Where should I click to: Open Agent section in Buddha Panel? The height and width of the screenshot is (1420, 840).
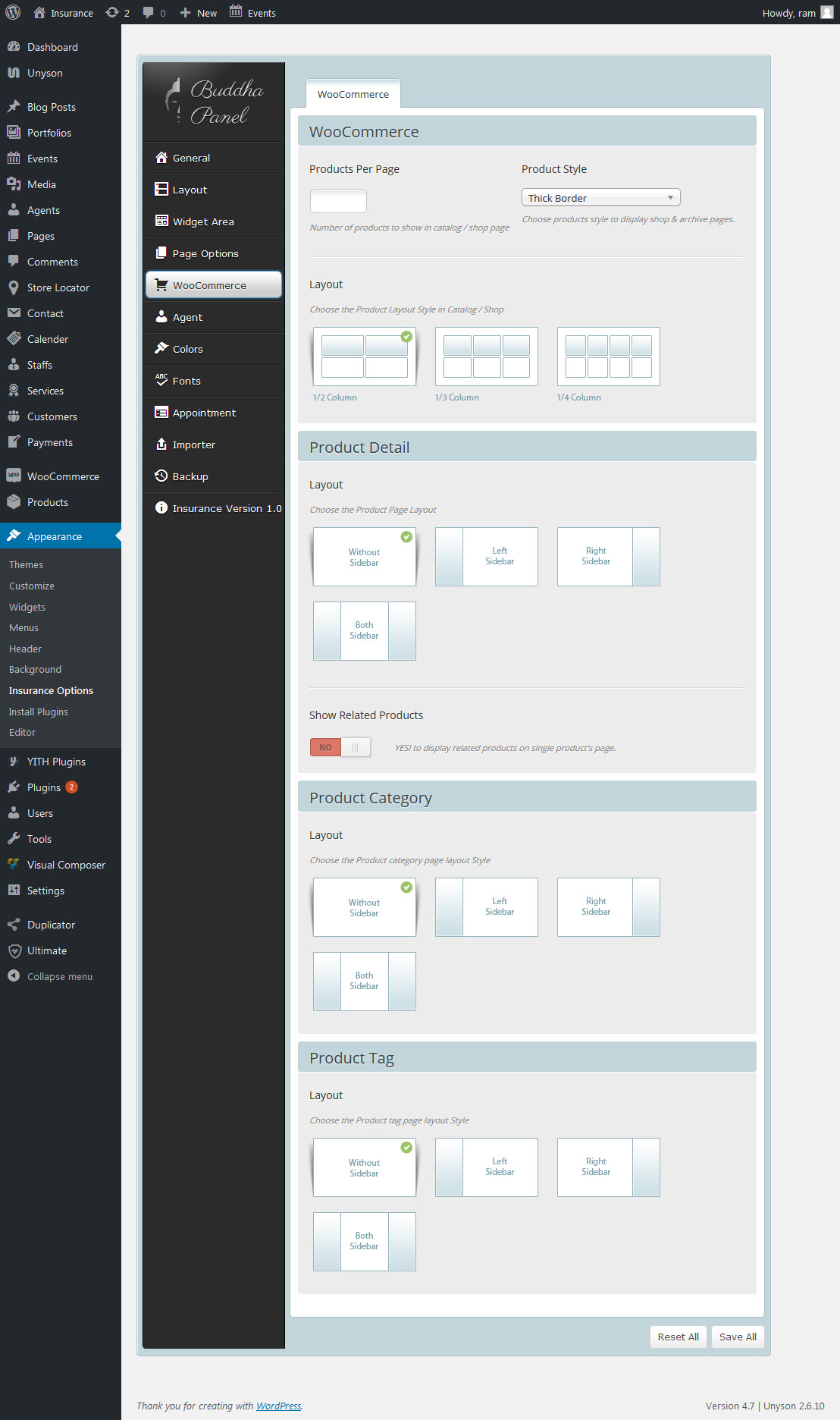pyautogui.click(x=214, y=317)
